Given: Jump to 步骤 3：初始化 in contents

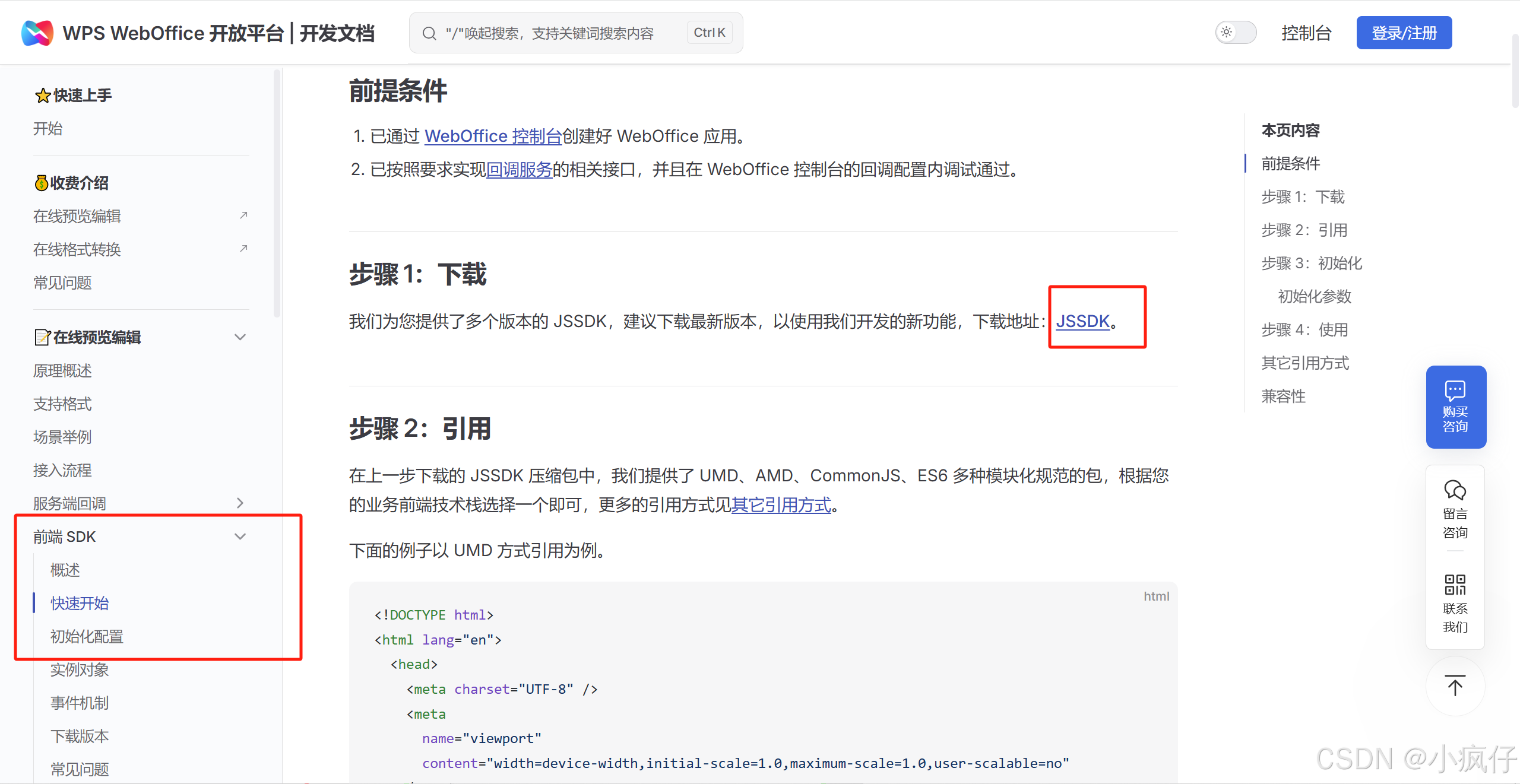Looking at the screenshot, I should [1312, 263].
